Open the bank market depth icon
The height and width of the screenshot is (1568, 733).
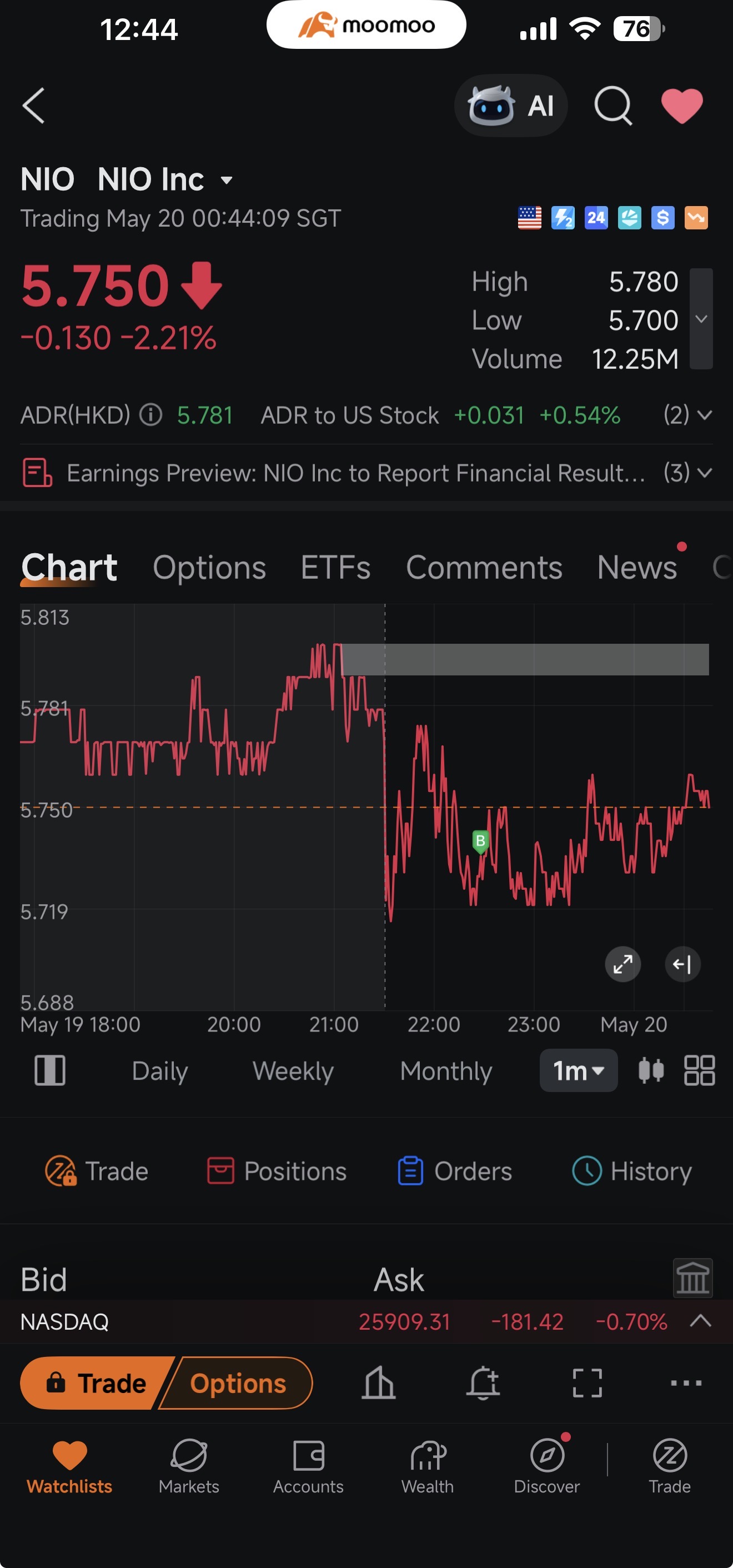point(693,1278)
